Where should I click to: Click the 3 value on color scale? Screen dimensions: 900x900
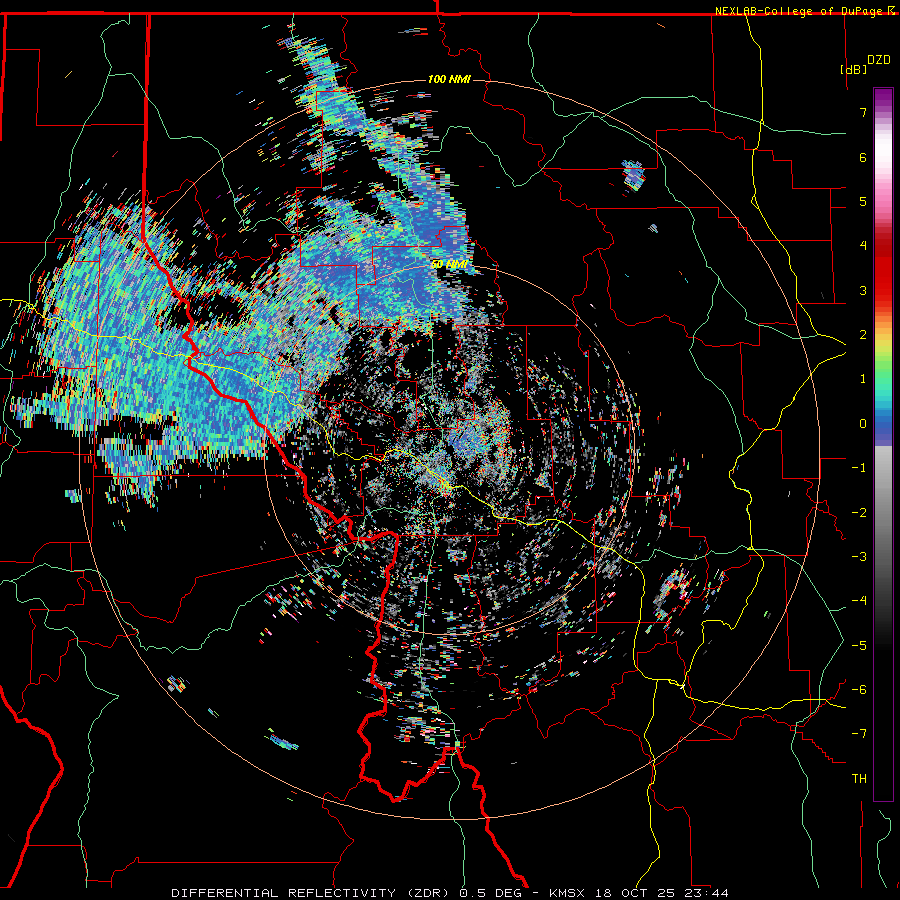[863, 290]
